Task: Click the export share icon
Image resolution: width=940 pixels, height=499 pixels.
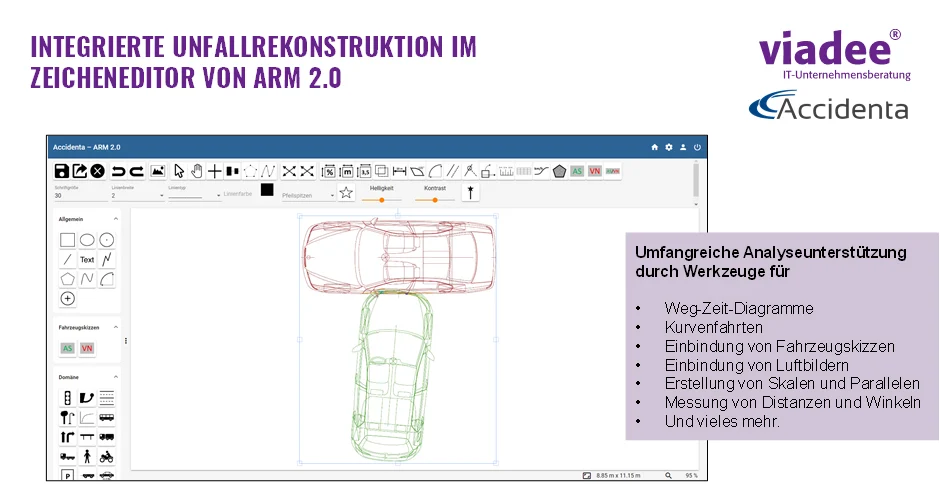Action: coord(80,171)
